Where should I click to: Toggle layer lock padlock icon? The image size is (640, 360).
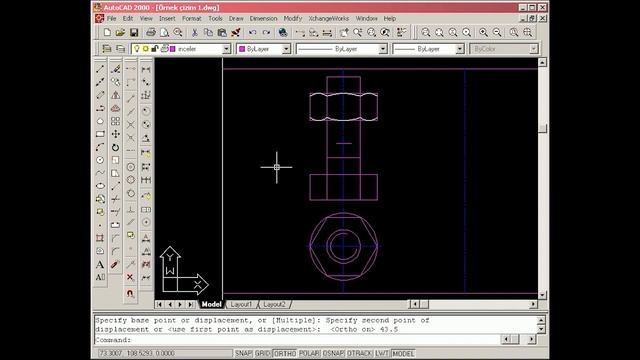coord(155,49)
